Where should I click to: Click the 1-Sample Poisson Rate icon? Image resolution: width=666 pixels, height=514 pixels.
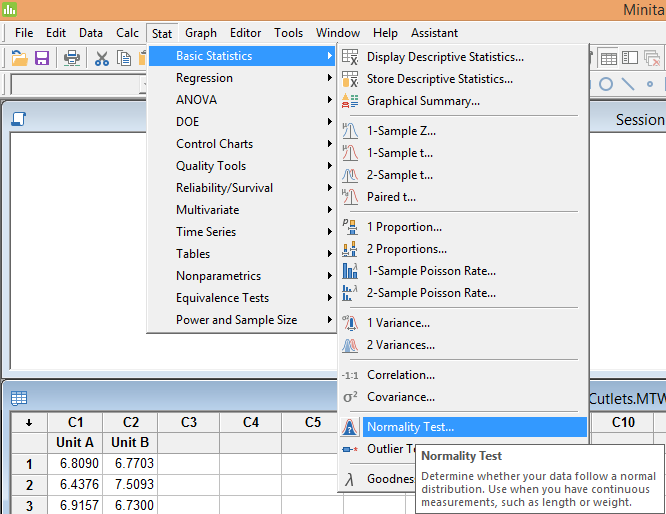350,271
